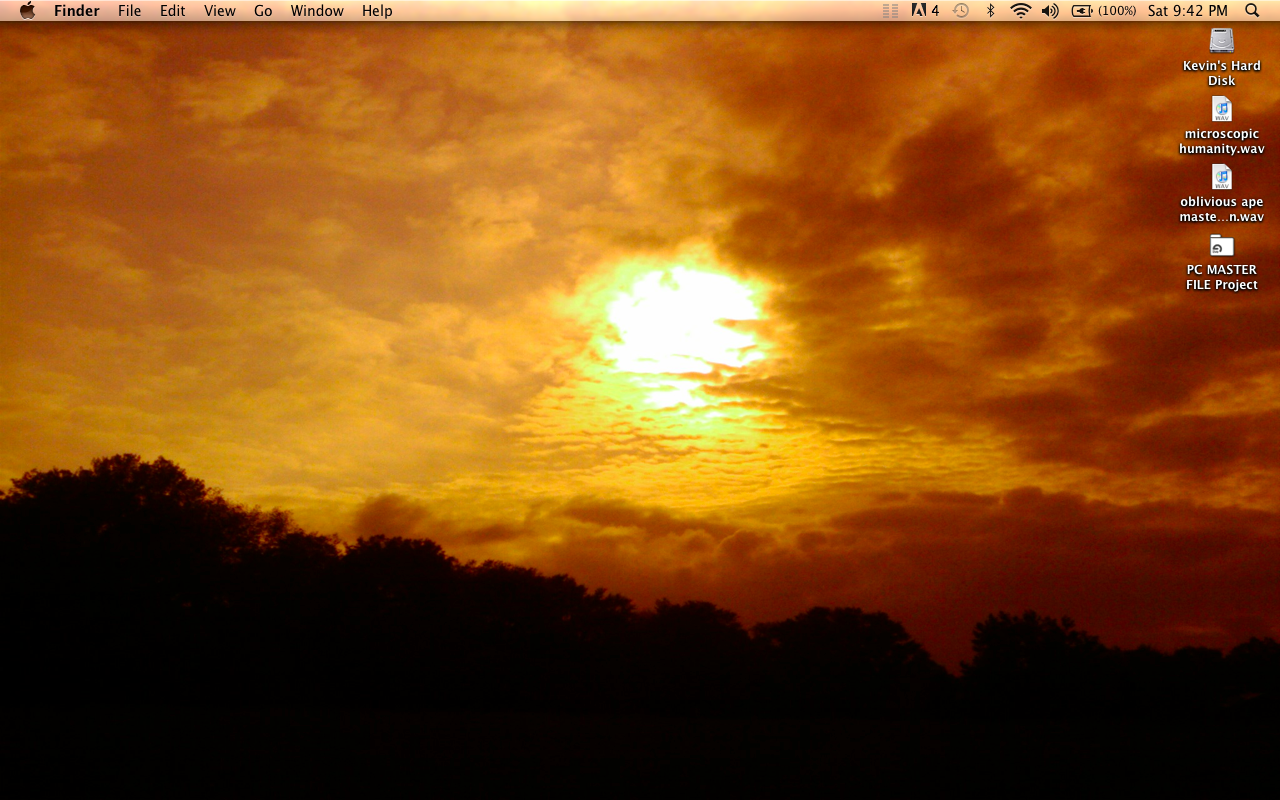Viewport: 1280px width, 800px height.
Task: Open the Sat 9:42 PM clock menu
Action: (x=1187, y=11)
